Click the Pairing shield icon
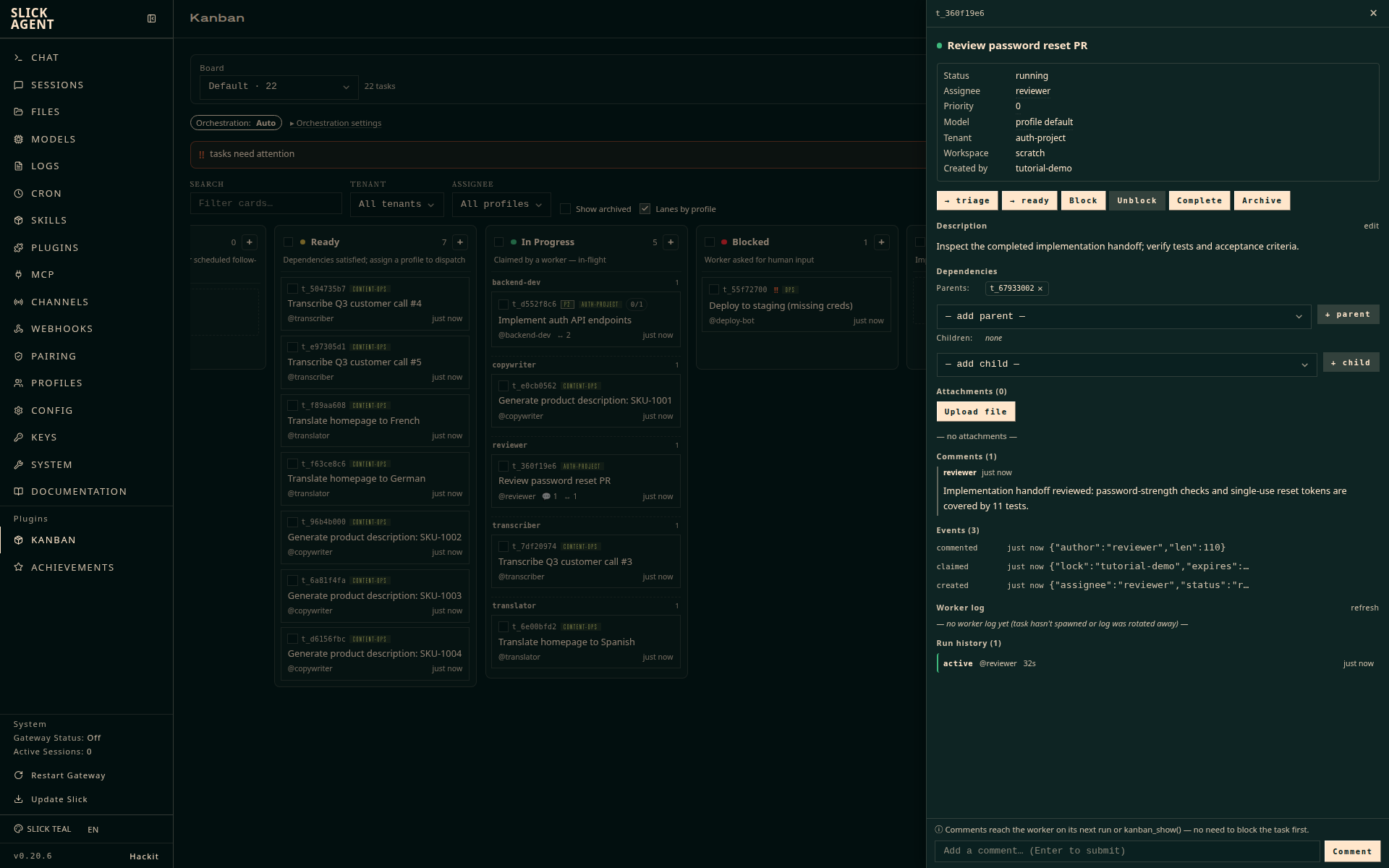 coord(19,357)
